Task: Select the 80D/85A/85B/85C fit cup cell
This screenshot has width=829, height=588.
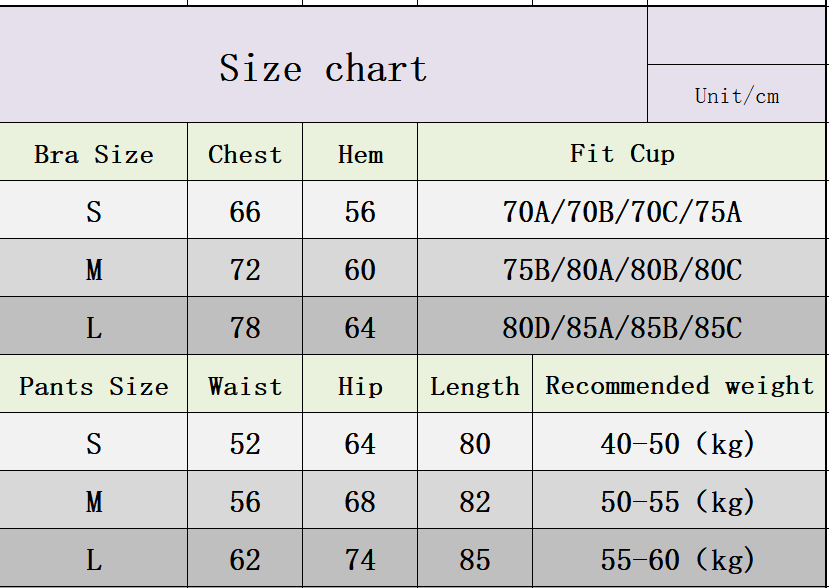Action: (622, 327)
